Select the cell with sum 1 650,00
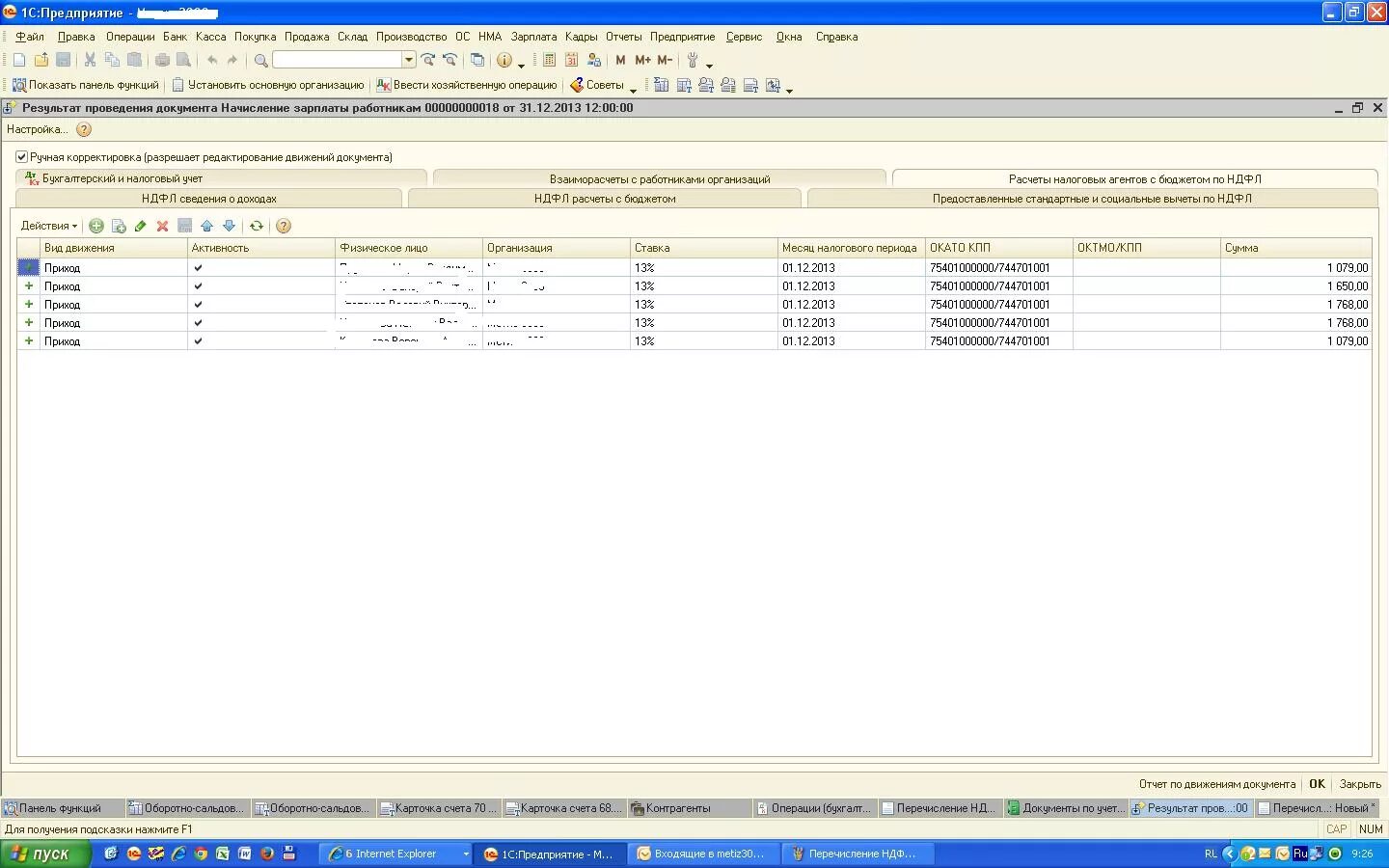The width and height of the screenshot is (1389, 868). click(1295, 286)
